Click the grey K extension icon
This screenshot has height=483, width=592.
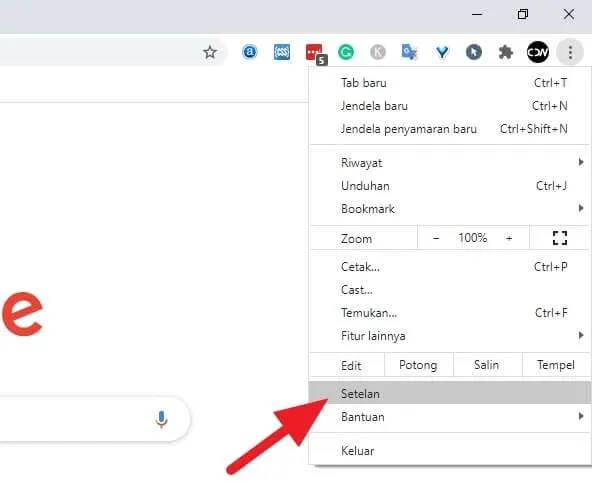(x=378, y=52)
